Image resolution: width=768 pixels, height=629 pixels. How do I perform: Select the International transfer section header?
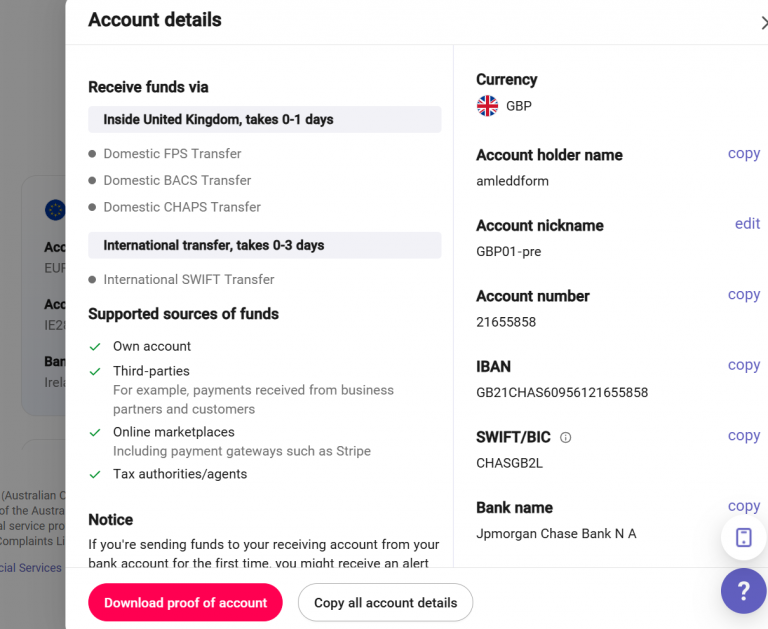[264, 245]
